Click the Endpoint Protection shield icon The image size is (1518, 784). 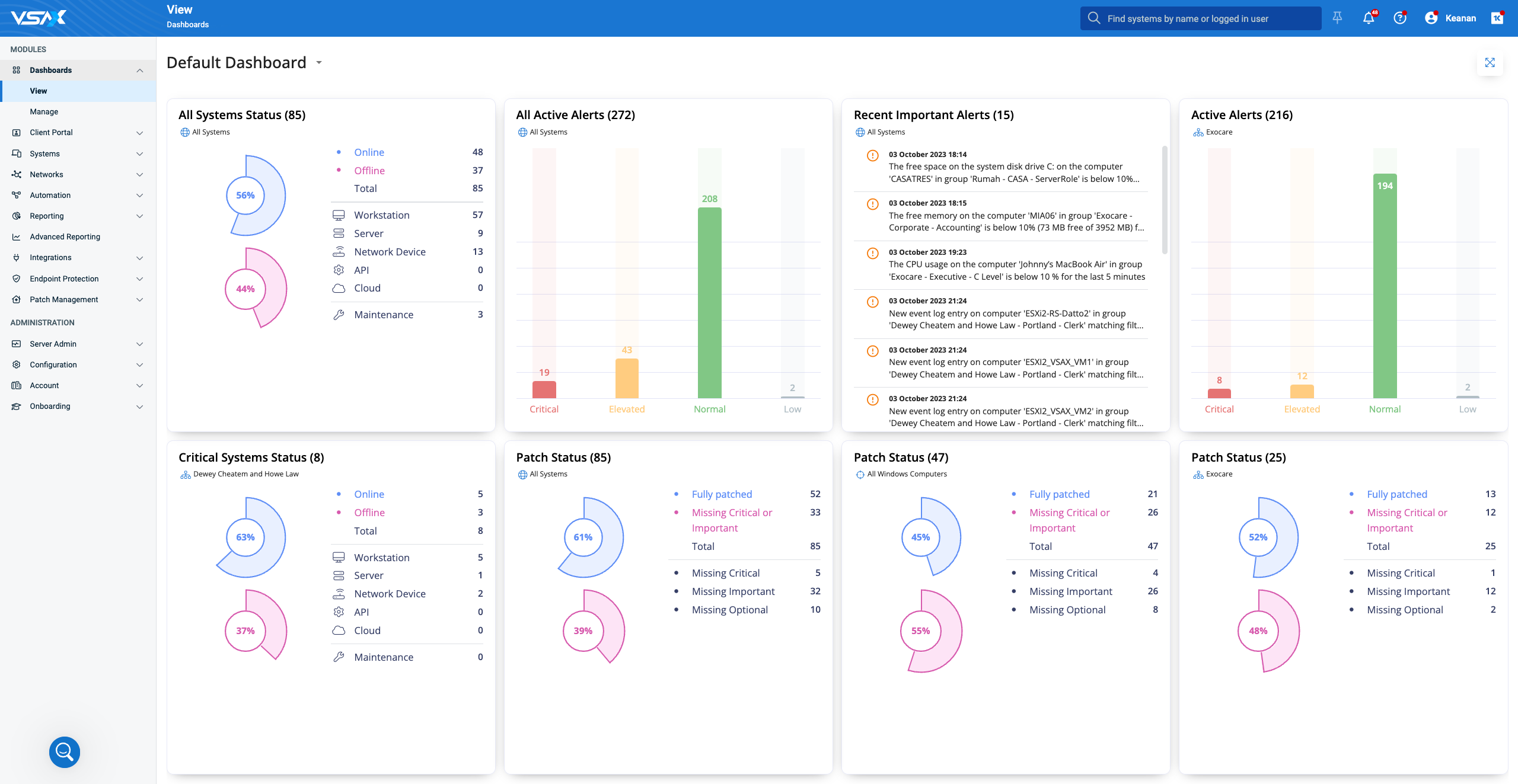[x=17, y=279]
